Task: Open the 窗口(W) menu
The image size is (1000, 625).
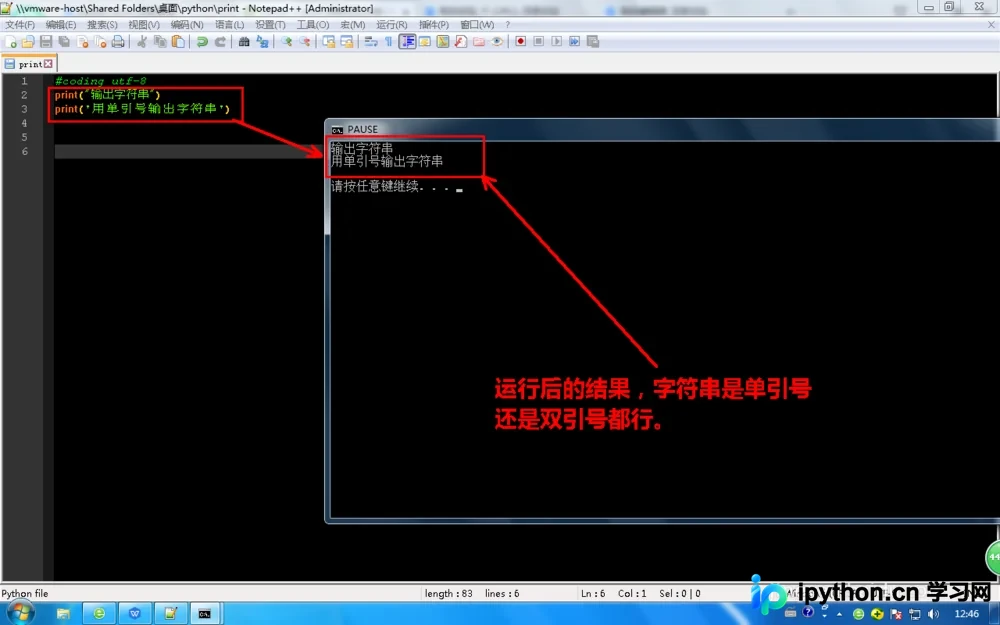Action: [x=477, y=24]
